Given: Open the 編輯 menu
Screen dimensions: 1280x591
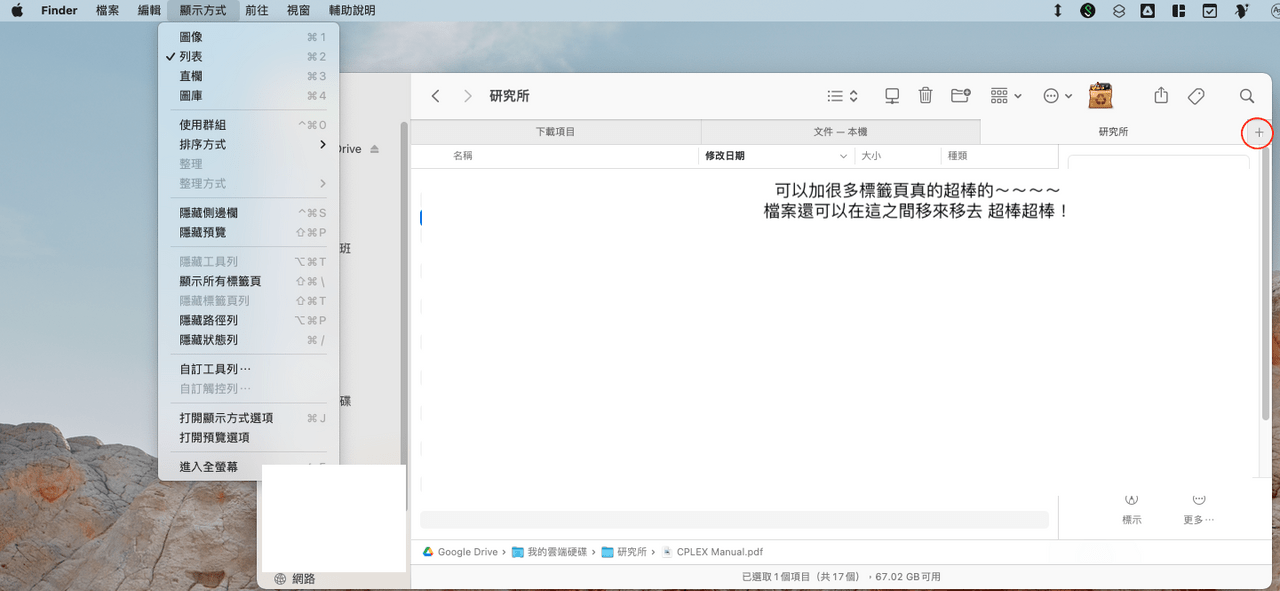Looking at the screenshot, I should tap(148, 11).
